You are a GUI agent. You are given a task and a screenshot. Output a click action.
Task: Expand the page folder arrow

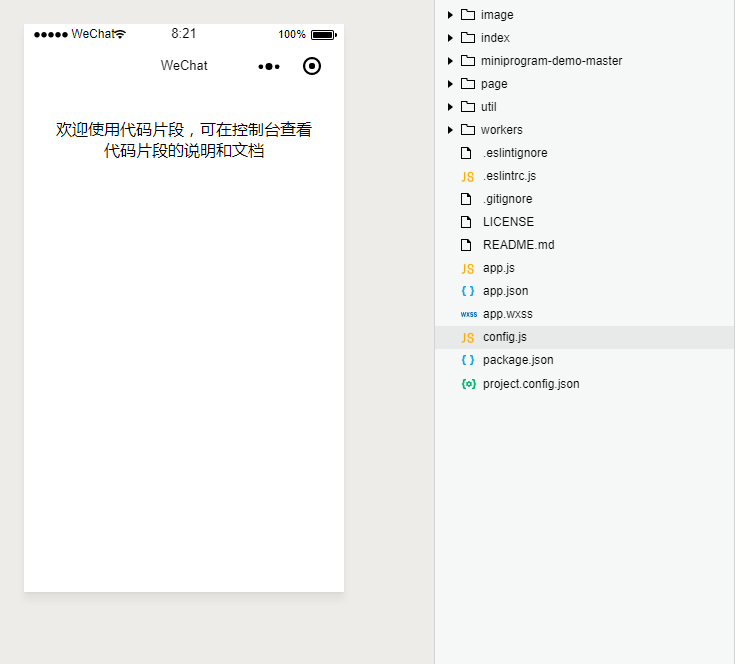point(450,84)
